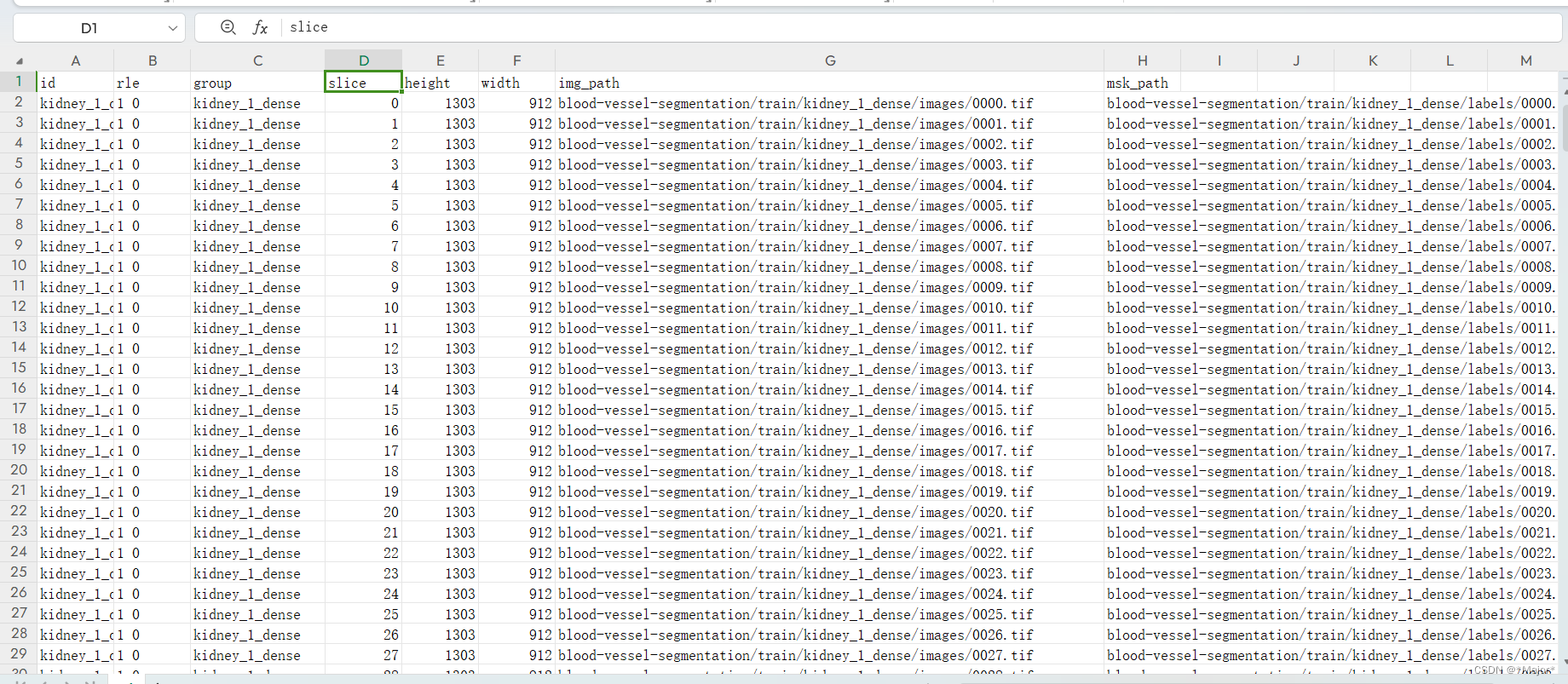Click height value 1303 in row 2
1568x684 pixels.
click(440, 103)
